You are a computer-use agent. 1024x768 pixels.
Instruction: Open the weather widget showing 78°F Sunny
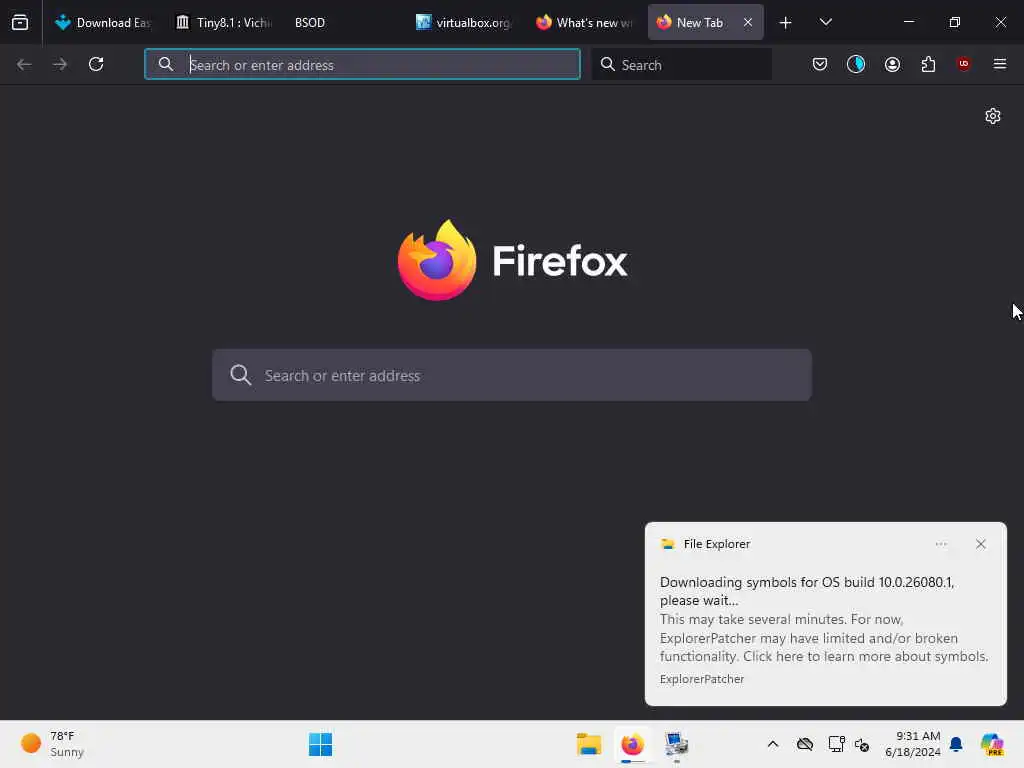52,744
